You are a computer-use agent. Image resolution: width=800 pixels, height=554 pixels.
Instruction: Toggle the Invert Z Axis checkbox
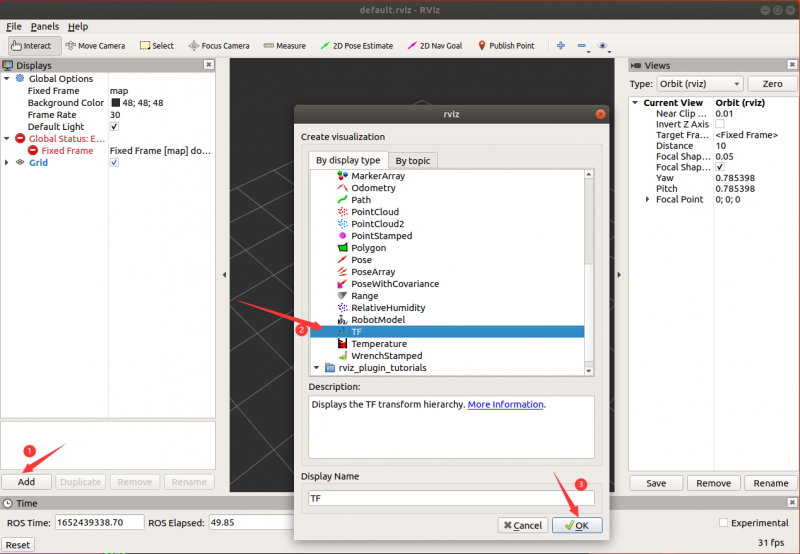pos(720,124)
